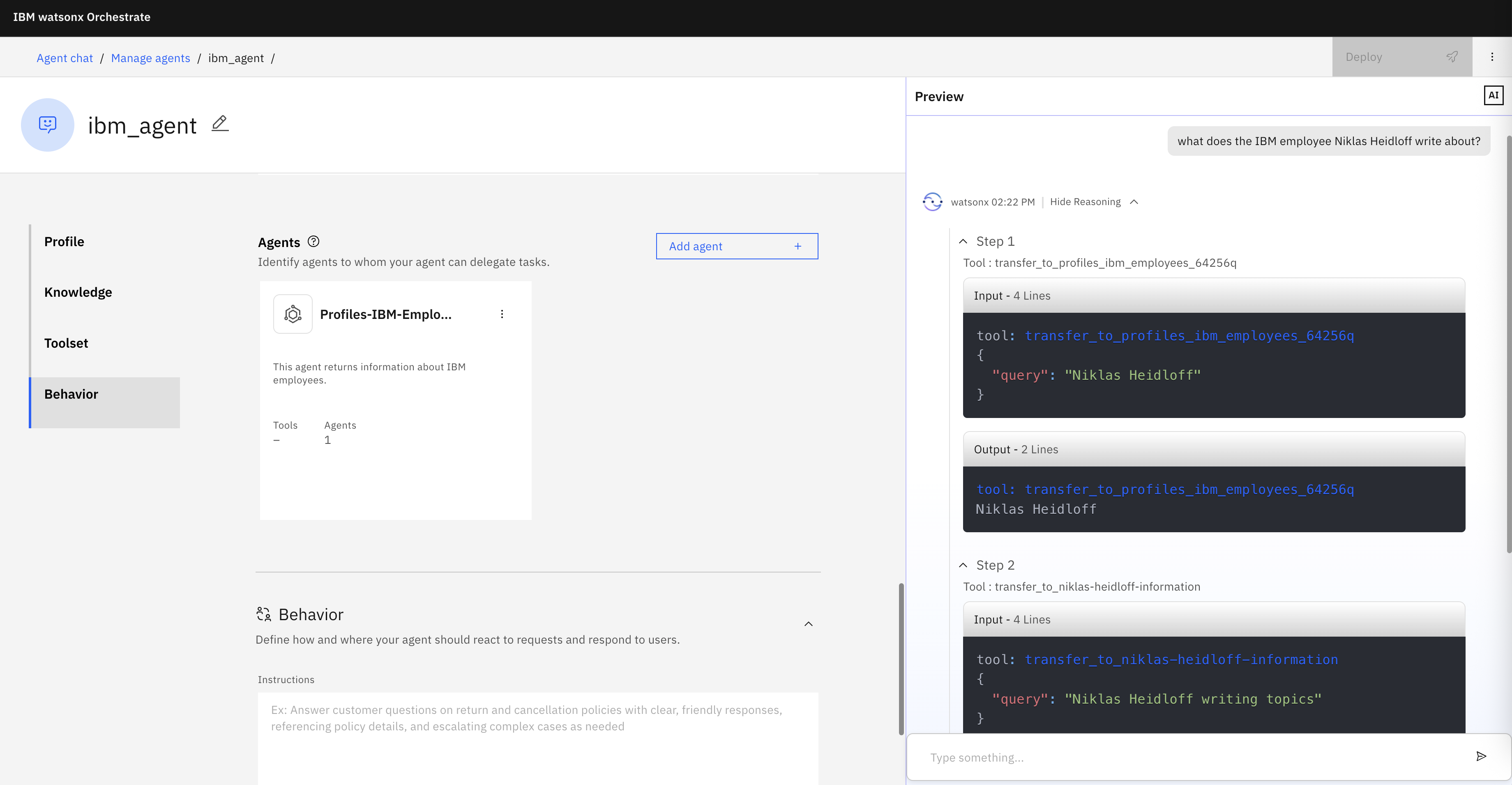This screenshot has width=1512, height=785.
Task: Click the Tool: transfer_to_niklas-heidloff-information line
Action: point(1081,586)
